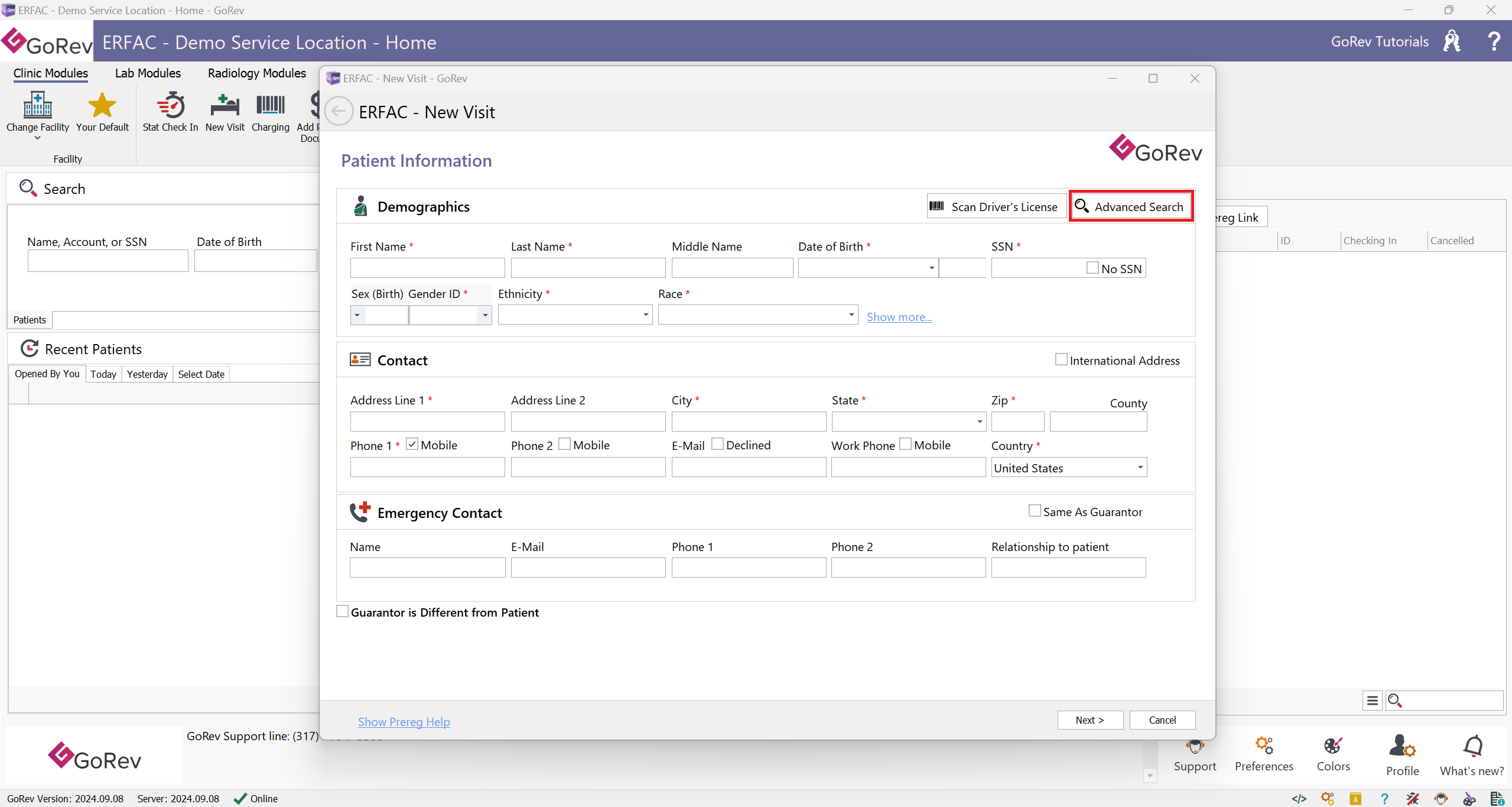Click the hamburger menu icon beside grid search
This screenshot has width=1512, height=807.
(1372, 701)
